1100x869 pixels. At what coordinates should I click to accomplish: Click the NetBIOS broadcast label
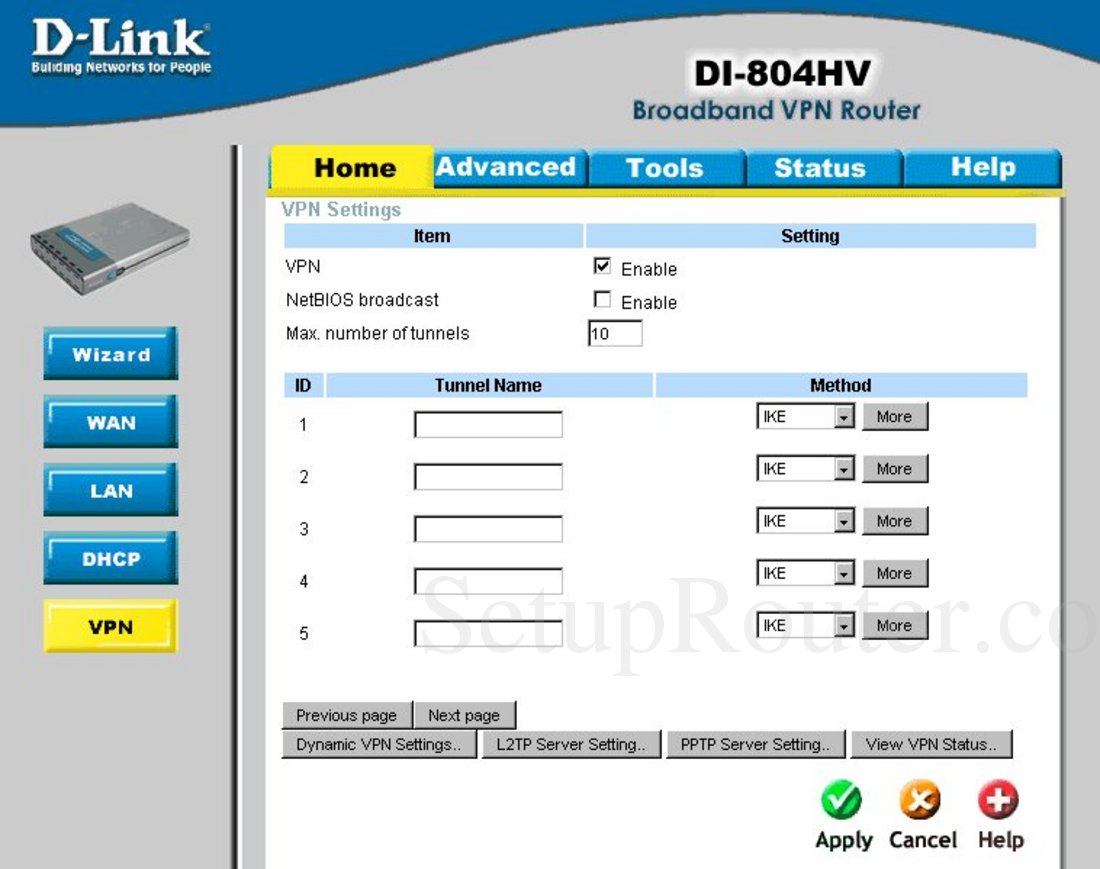(362, 299)
